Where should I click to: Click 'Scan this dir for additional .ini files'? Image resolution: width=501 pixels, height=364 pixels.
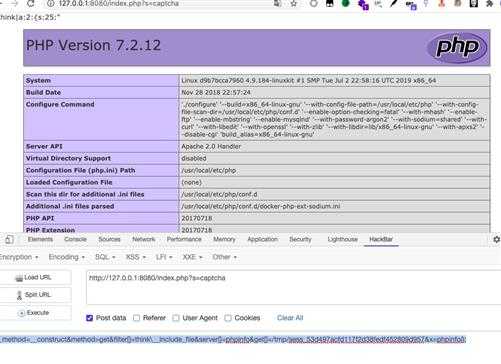[x=85, y=194]
